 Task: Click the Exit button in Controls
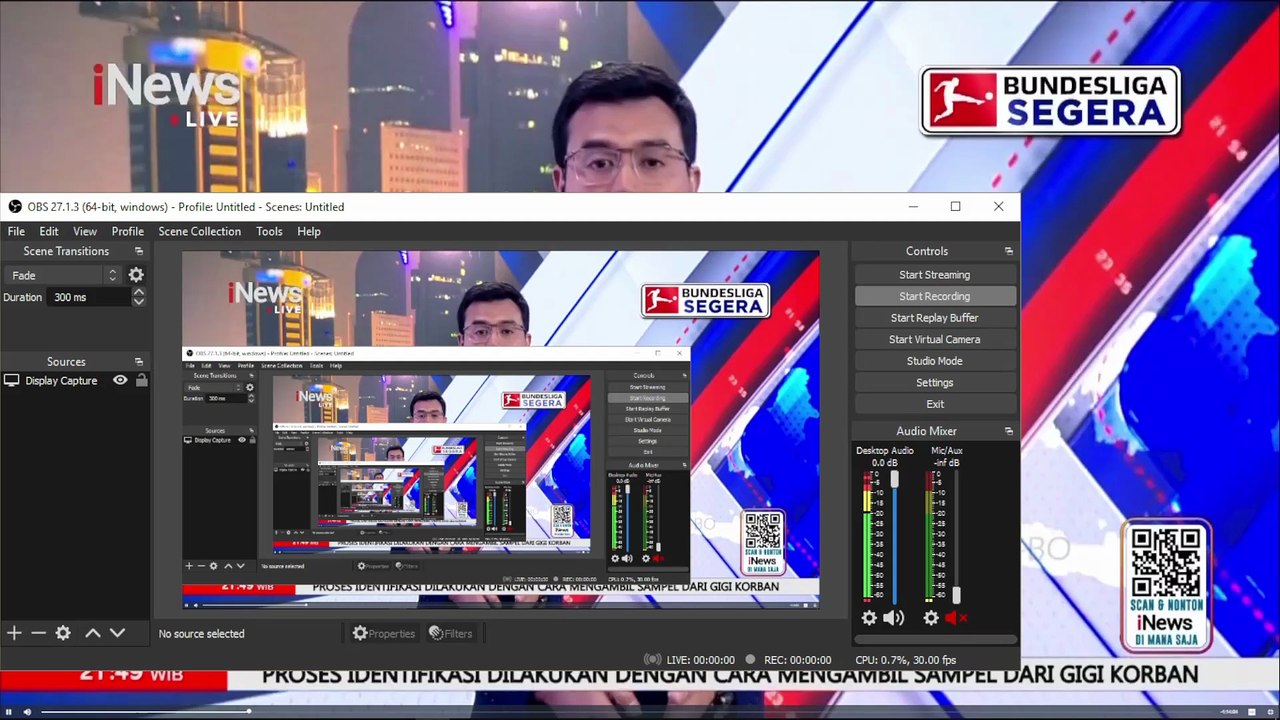934,404
